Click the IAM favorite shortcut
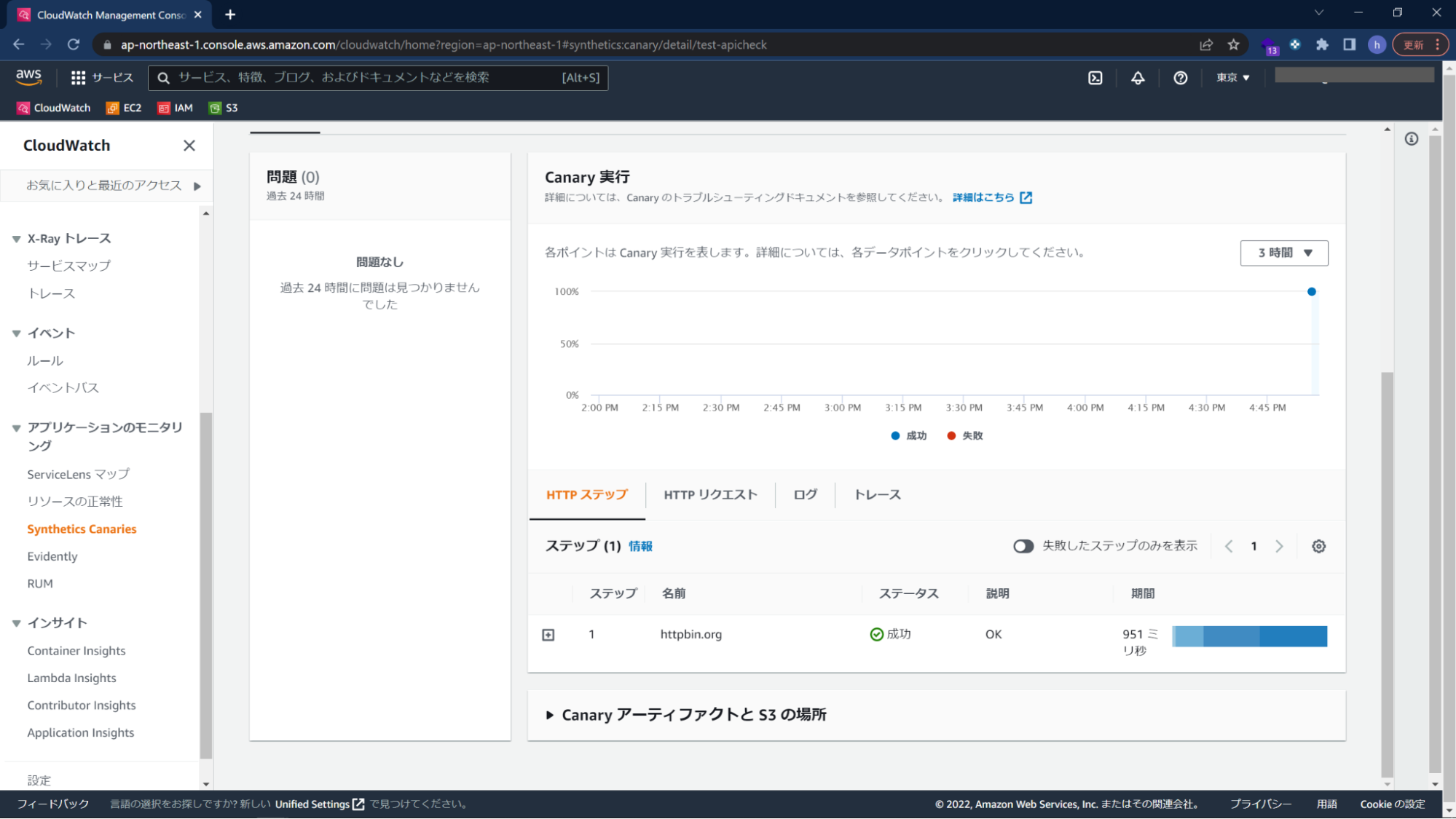The width and height of the screenshot is (1456, 819). click(x=176, y=108)
